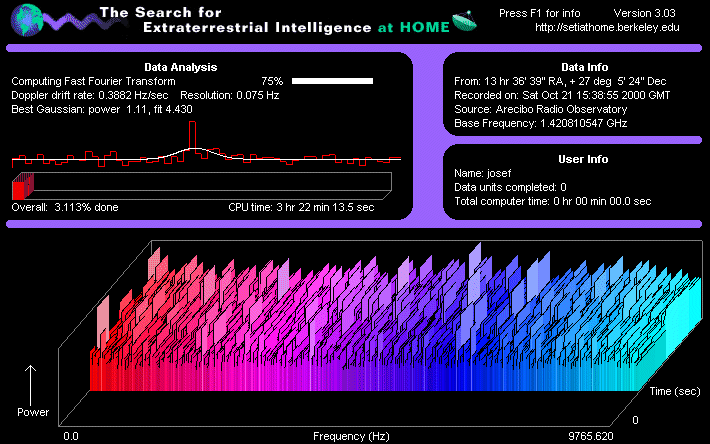Click the Data Info panel heading
Screen dimensions: 710x444
(x=573, y=67)
